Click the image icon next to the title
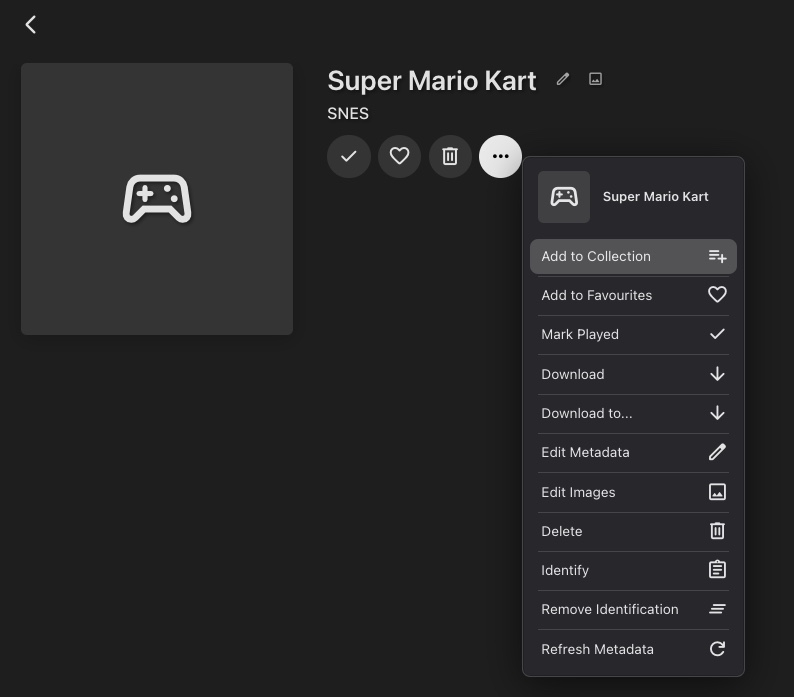Image resolution: width=794 pixels, height=697 pixels. click(x=596, y=79)
